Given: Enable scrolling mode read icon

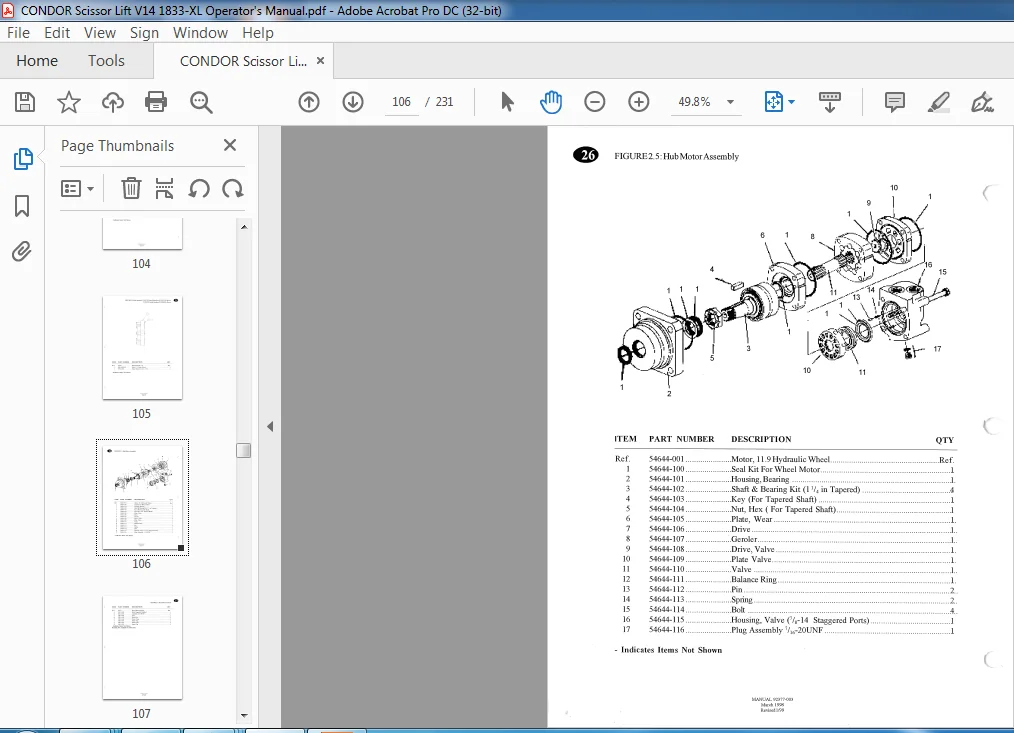Looking at the screenshot, I should click(x=830, y=102).
